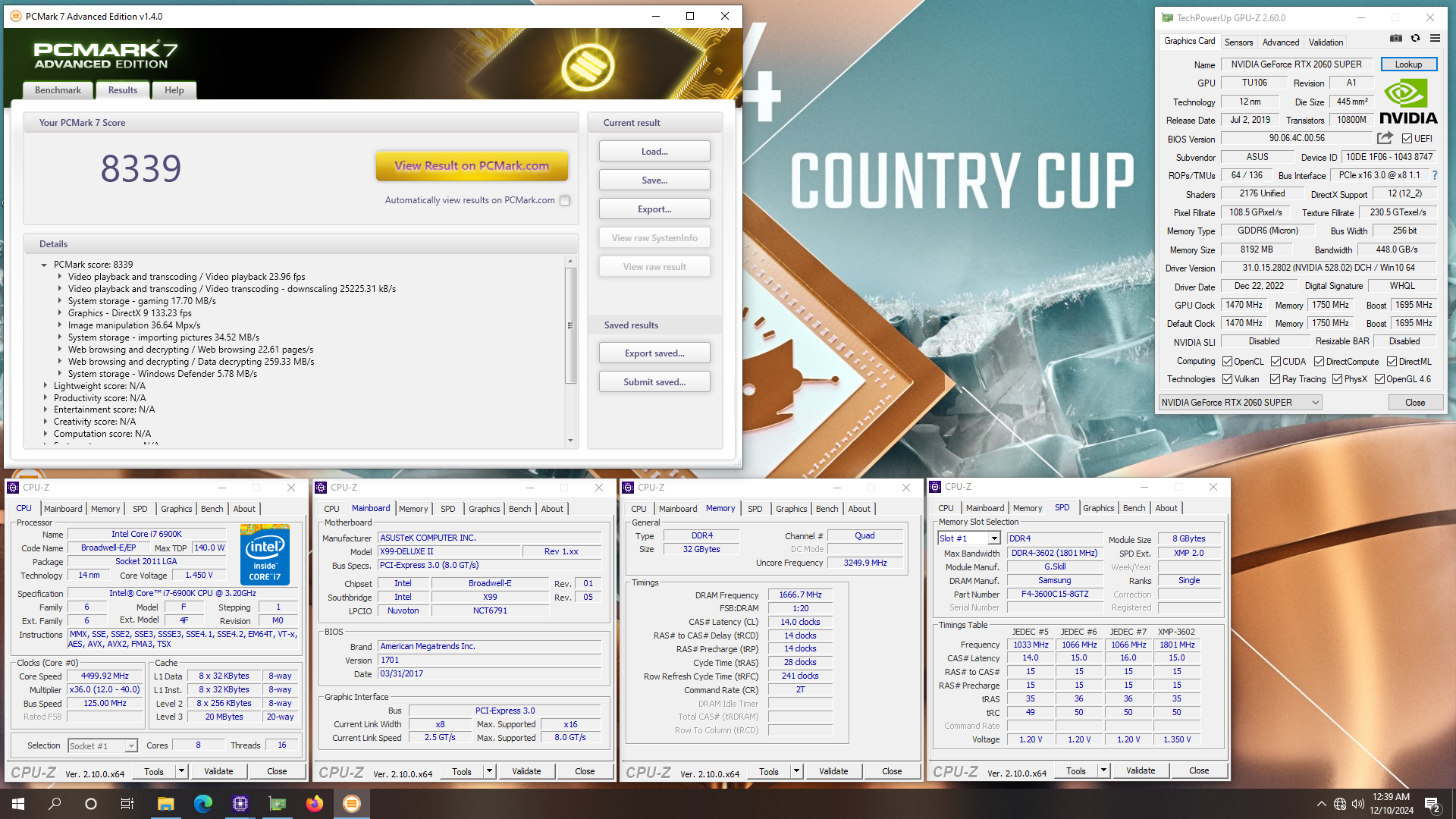Viewport: 1456px width, 819px height.
Task: Expand the Entertainment score node
Action: (45, 409)
